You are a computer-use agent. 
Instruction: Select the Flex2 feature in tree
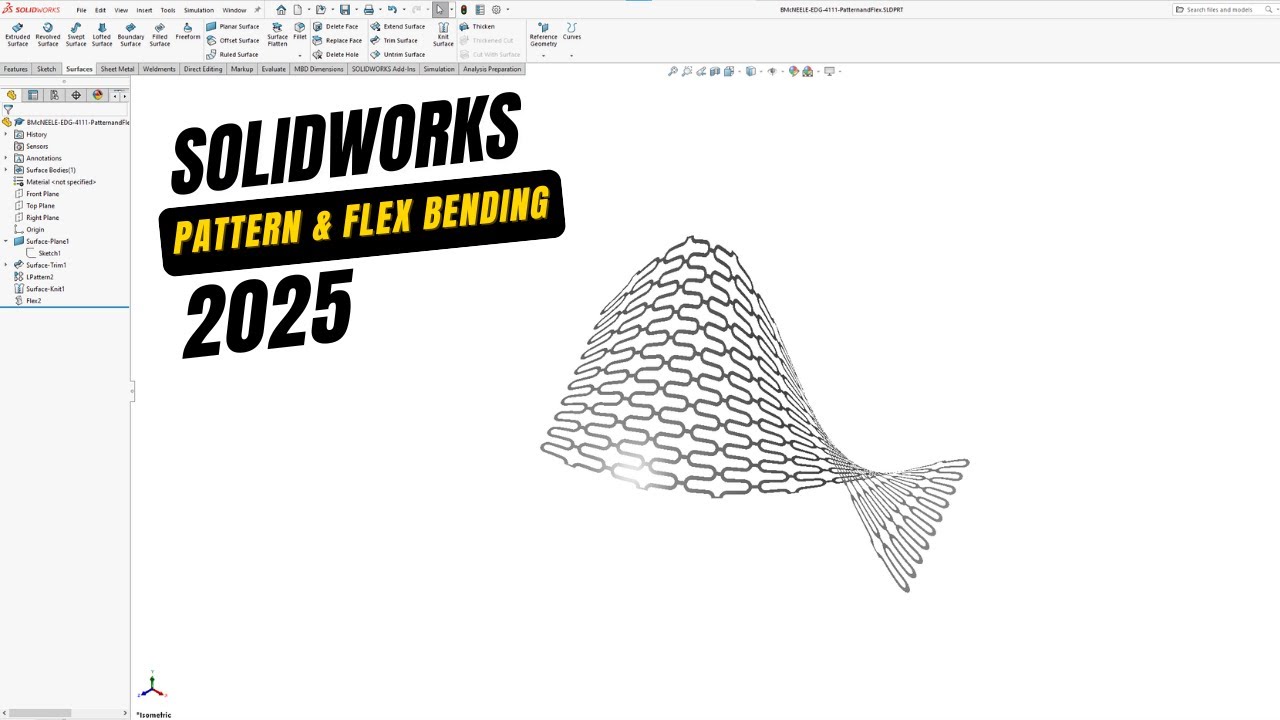[28, 301]
